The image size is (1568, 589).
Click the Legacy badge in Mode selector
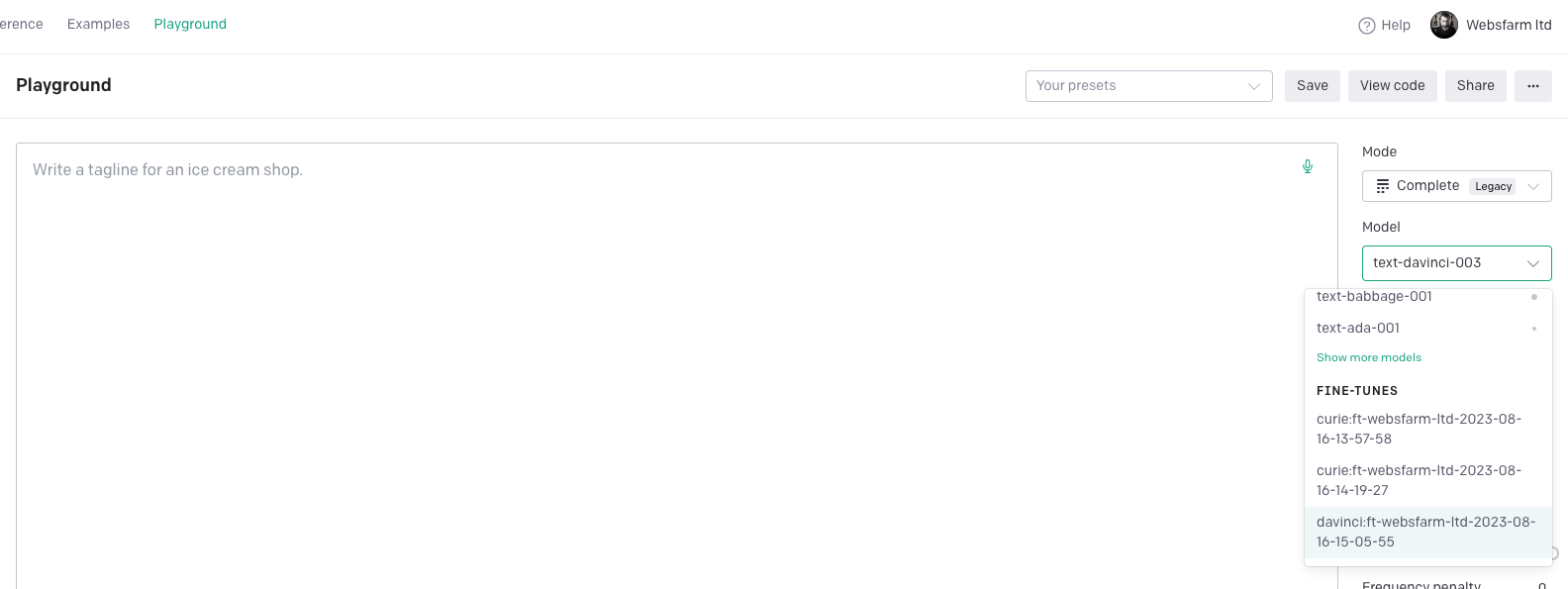coord(1493,186)
